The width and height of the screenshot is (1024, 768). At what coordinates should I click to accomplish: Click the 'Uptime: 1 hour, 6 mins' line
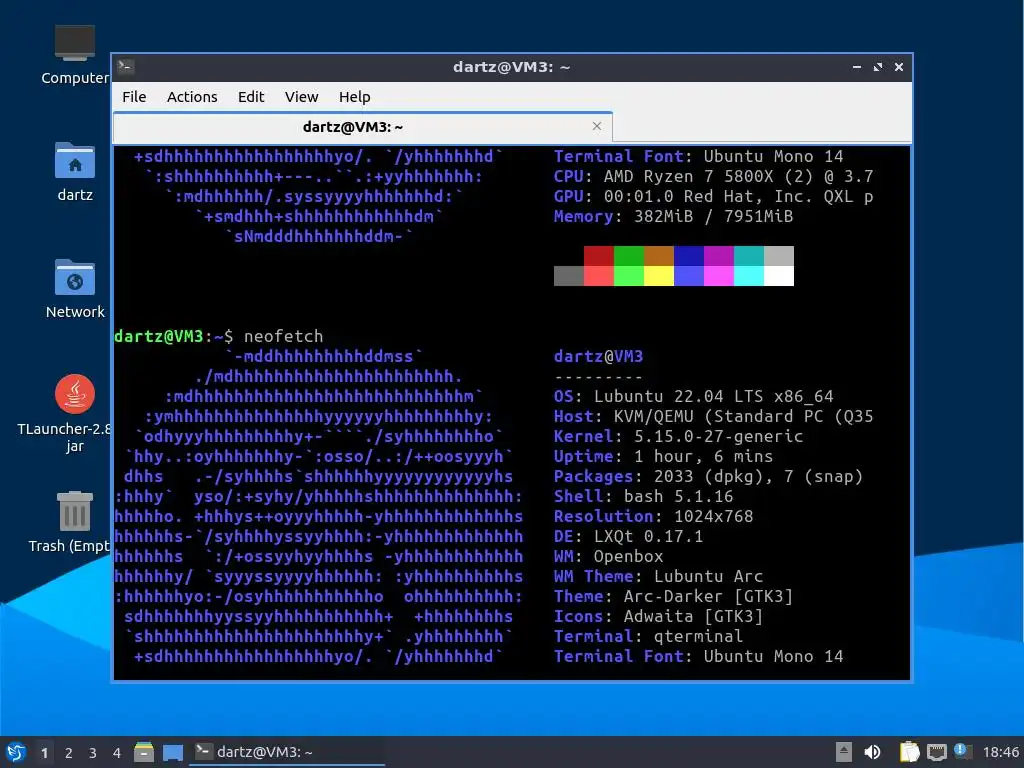point(663,456)
